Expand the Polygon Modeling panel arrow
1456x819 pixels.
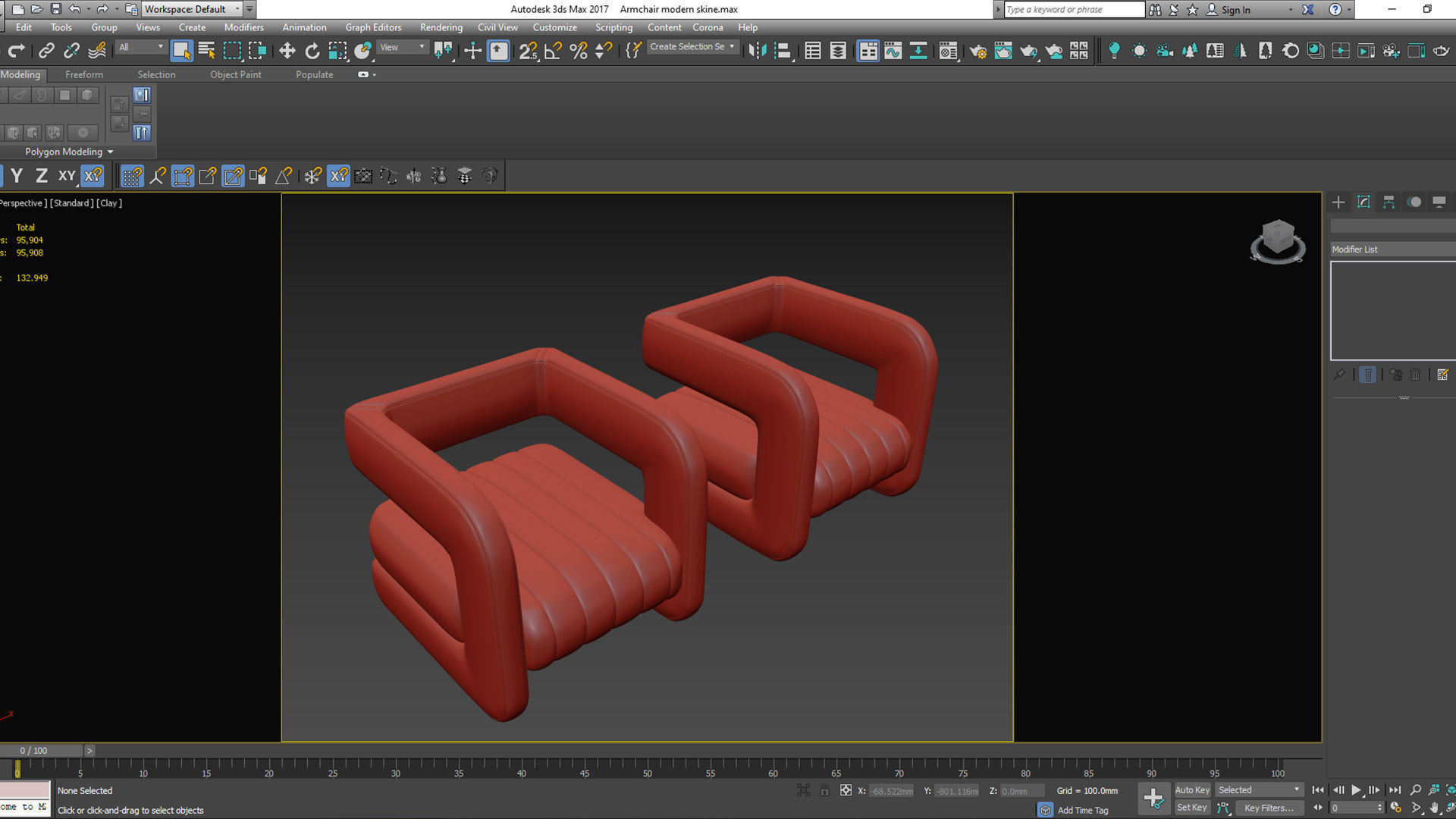(110, 152)
